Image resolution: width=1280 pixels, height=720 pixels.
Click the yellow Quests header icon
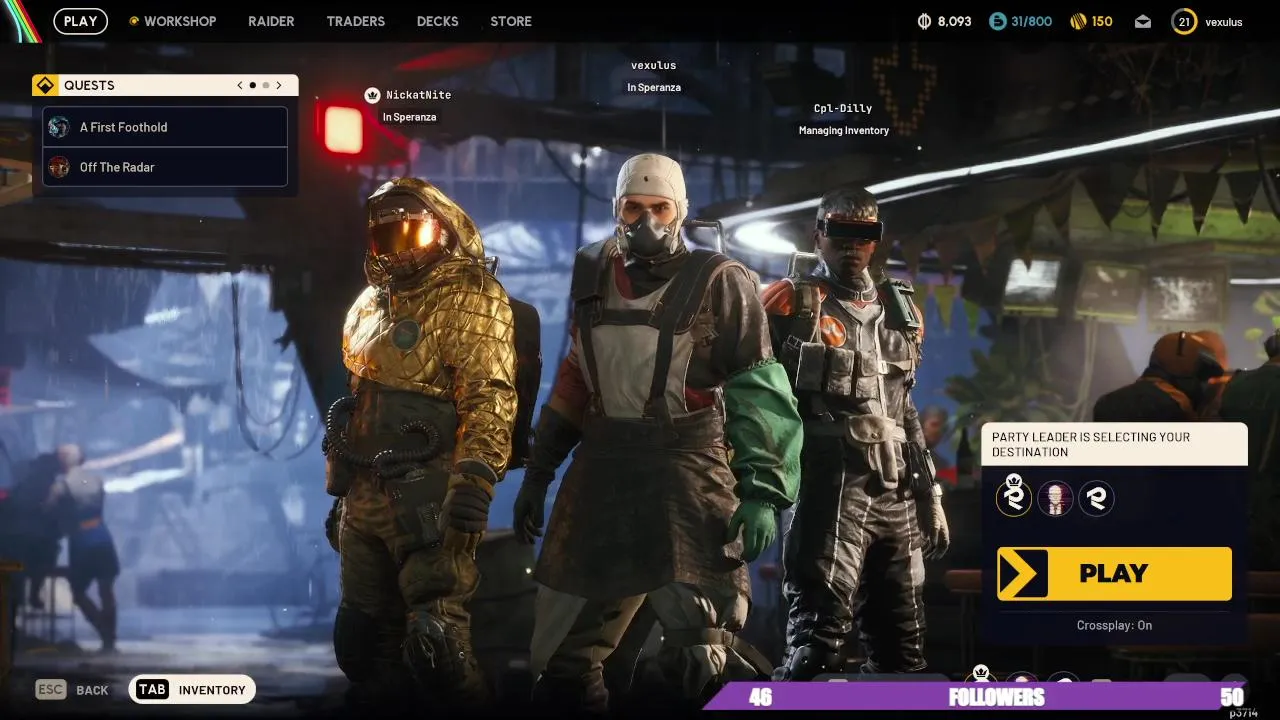(x=44, y=85)
